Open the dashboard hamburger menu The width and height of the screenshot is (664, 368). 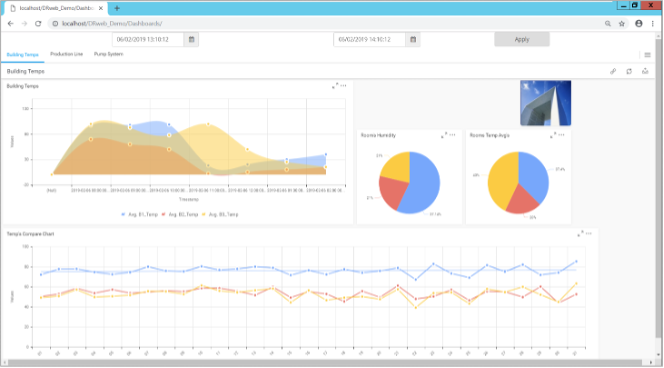click(x=647, y=55)
